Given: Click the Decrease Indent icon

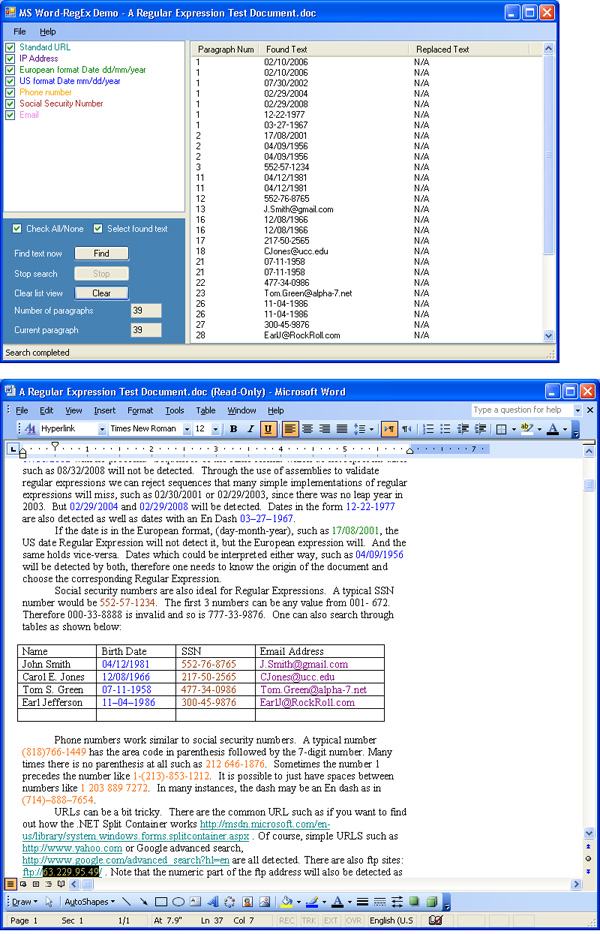Looking at the screenshot, I should pyautogui.click(x=462, y=429).
